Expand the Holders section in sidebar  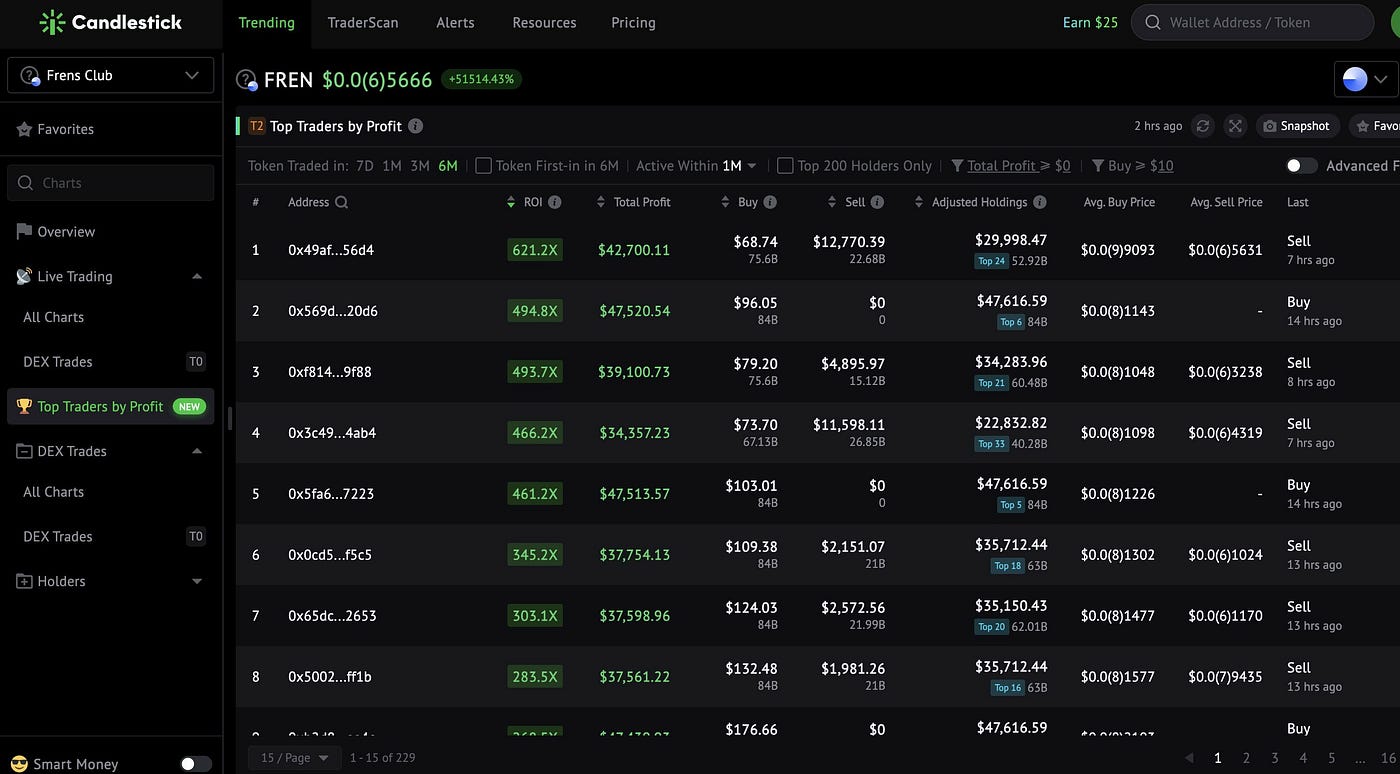pyautogui.click(x=110, y=581)
